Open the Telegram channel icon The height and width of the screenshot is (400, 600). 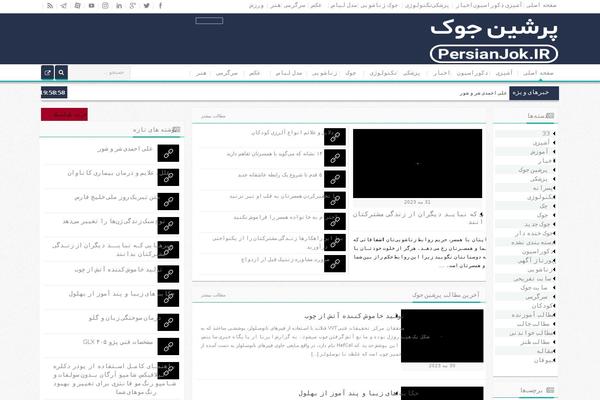coord(64,5)
